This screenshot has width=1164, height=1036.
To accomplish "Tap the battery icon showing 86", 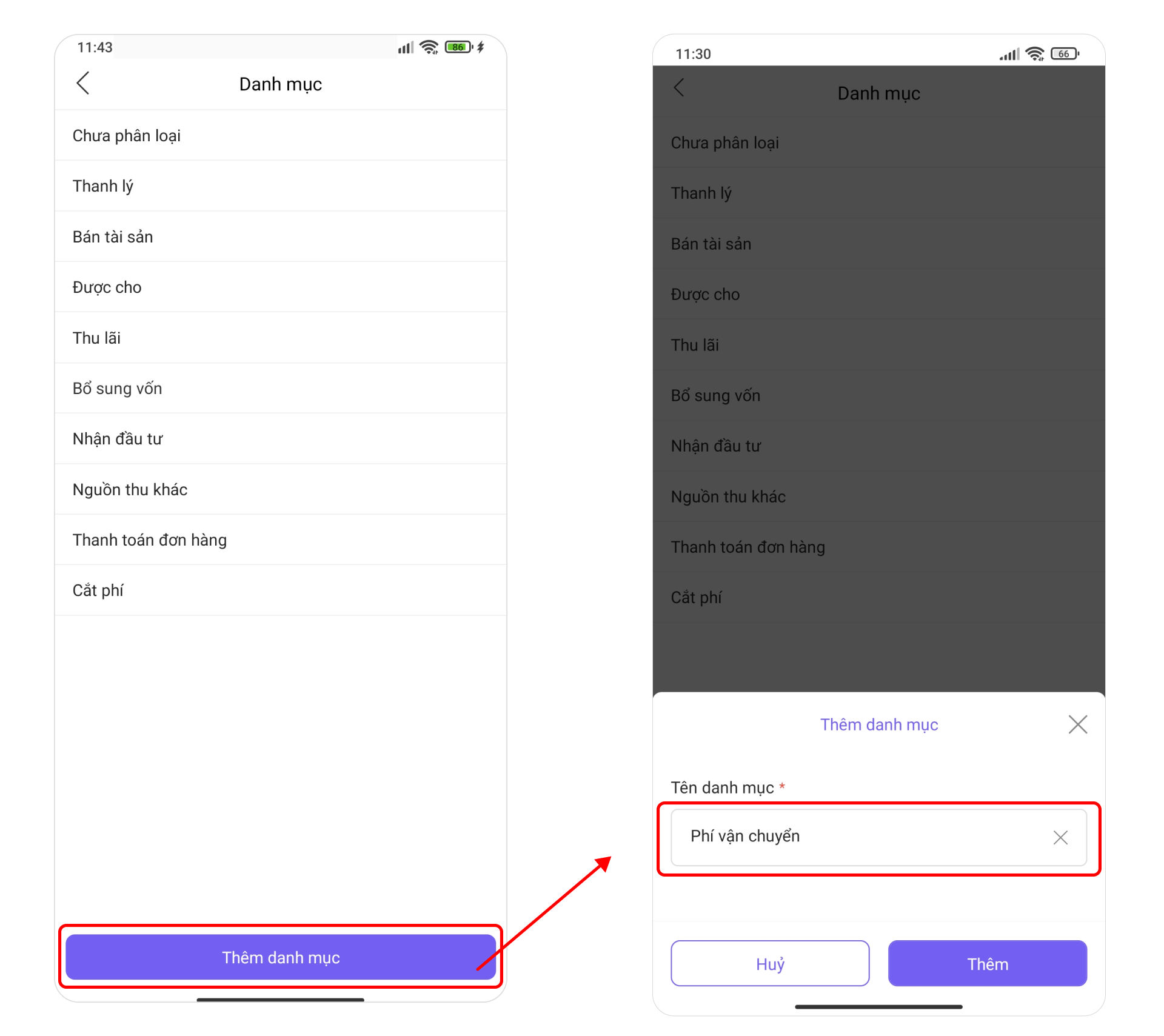I will (x=459, y=47).
